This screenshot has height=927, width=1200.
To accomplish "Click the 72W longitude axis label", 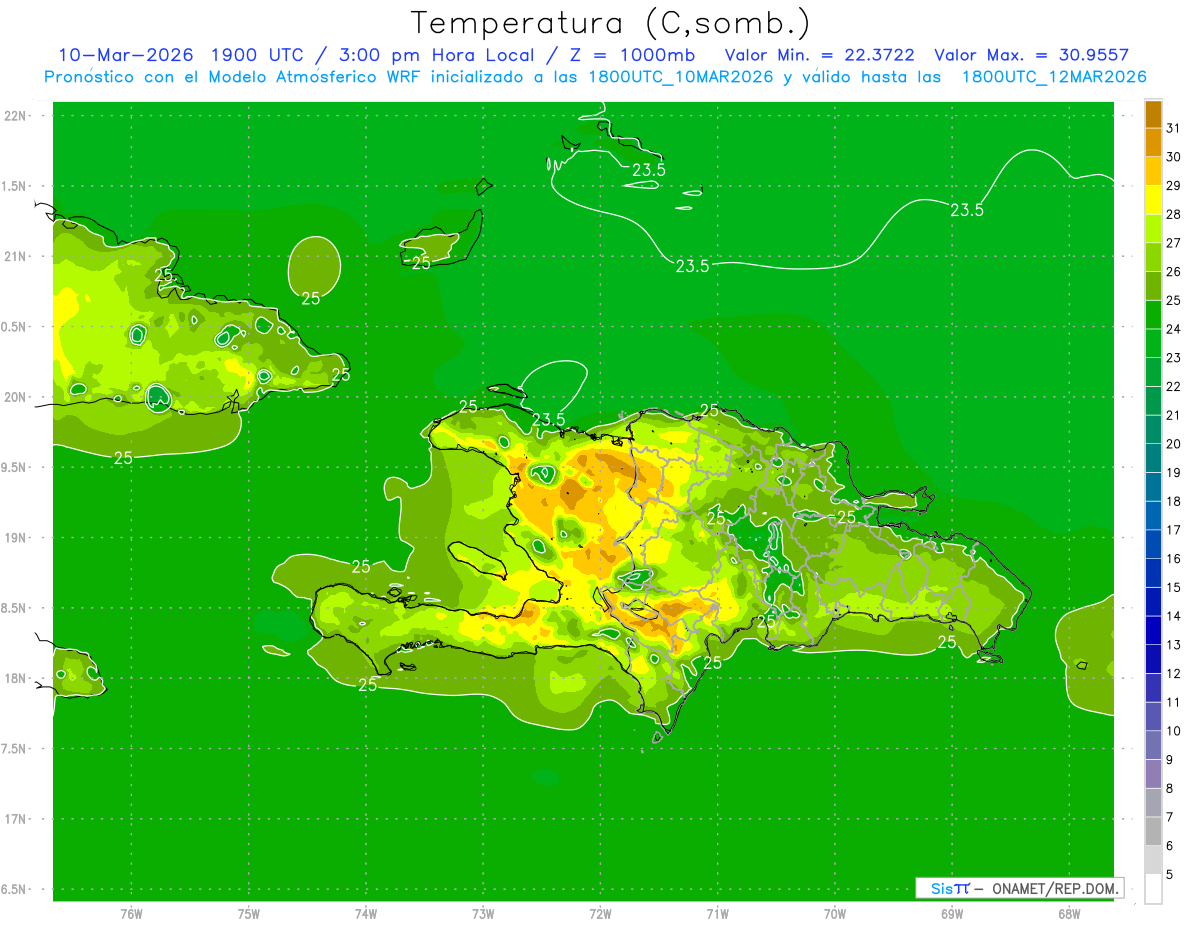I will [x=600, y=914].
